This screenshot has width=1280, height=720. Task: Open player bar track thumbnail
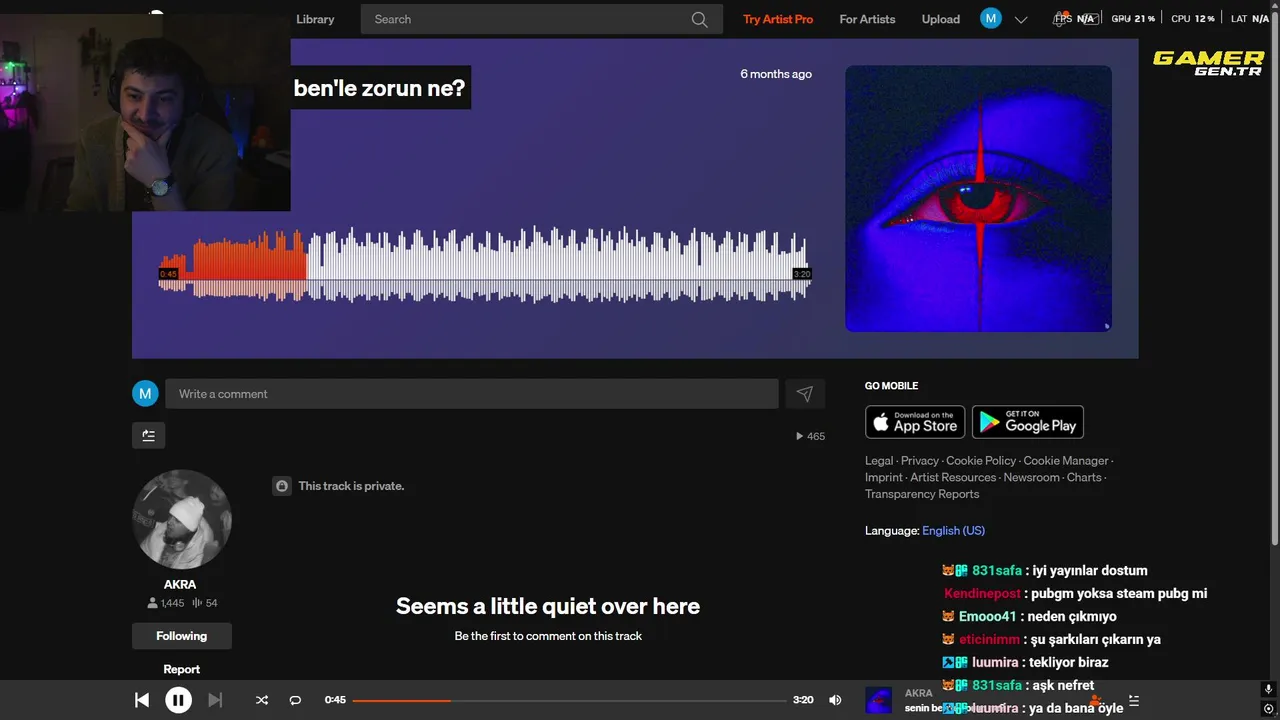(878, 700)
